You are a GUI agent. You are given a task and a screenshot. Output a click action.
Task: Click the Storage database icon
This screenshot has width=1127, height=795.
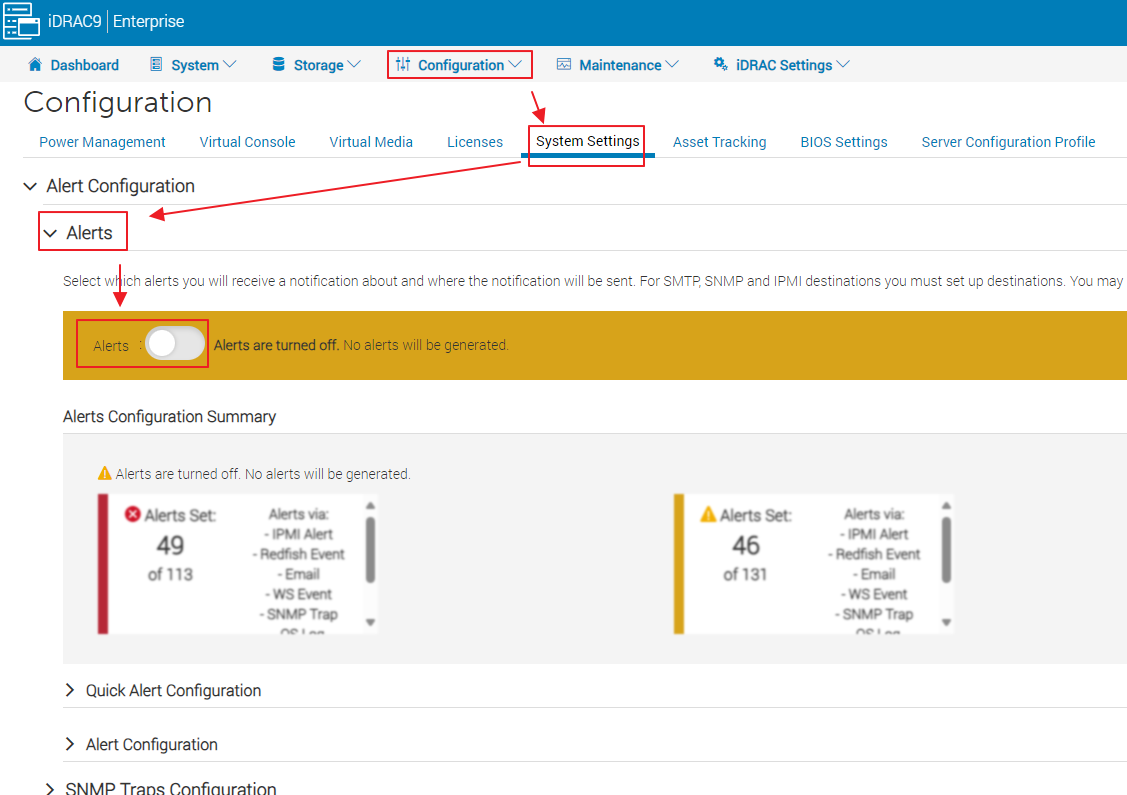(x=278, y=64)
